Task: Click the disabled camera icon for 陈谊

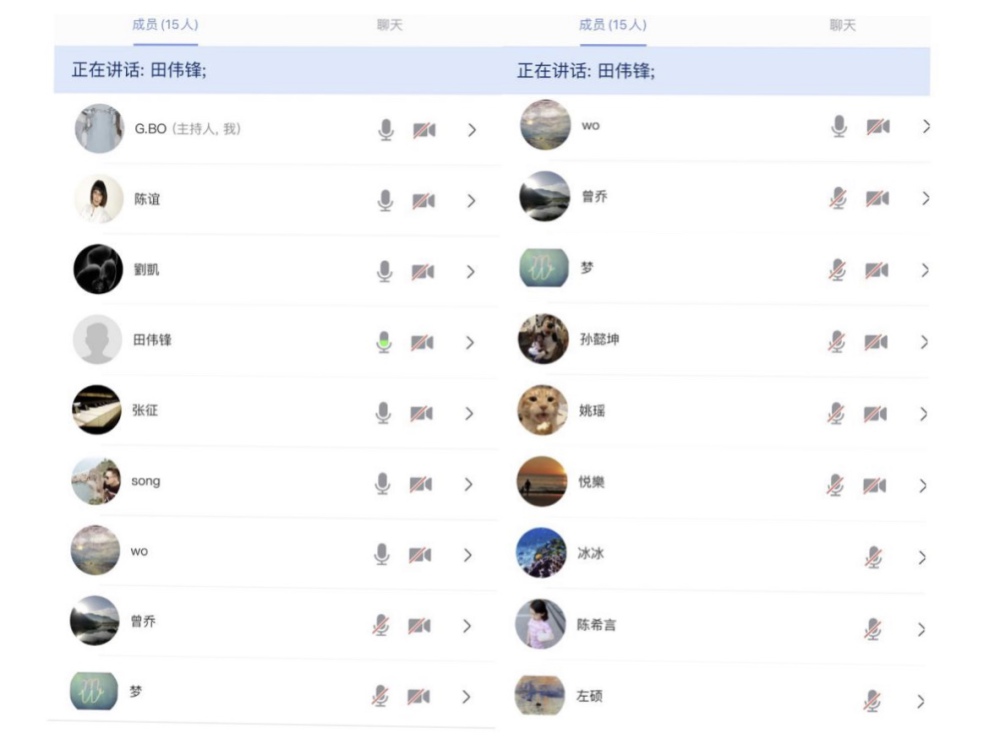Action: [x=424, y=201]
